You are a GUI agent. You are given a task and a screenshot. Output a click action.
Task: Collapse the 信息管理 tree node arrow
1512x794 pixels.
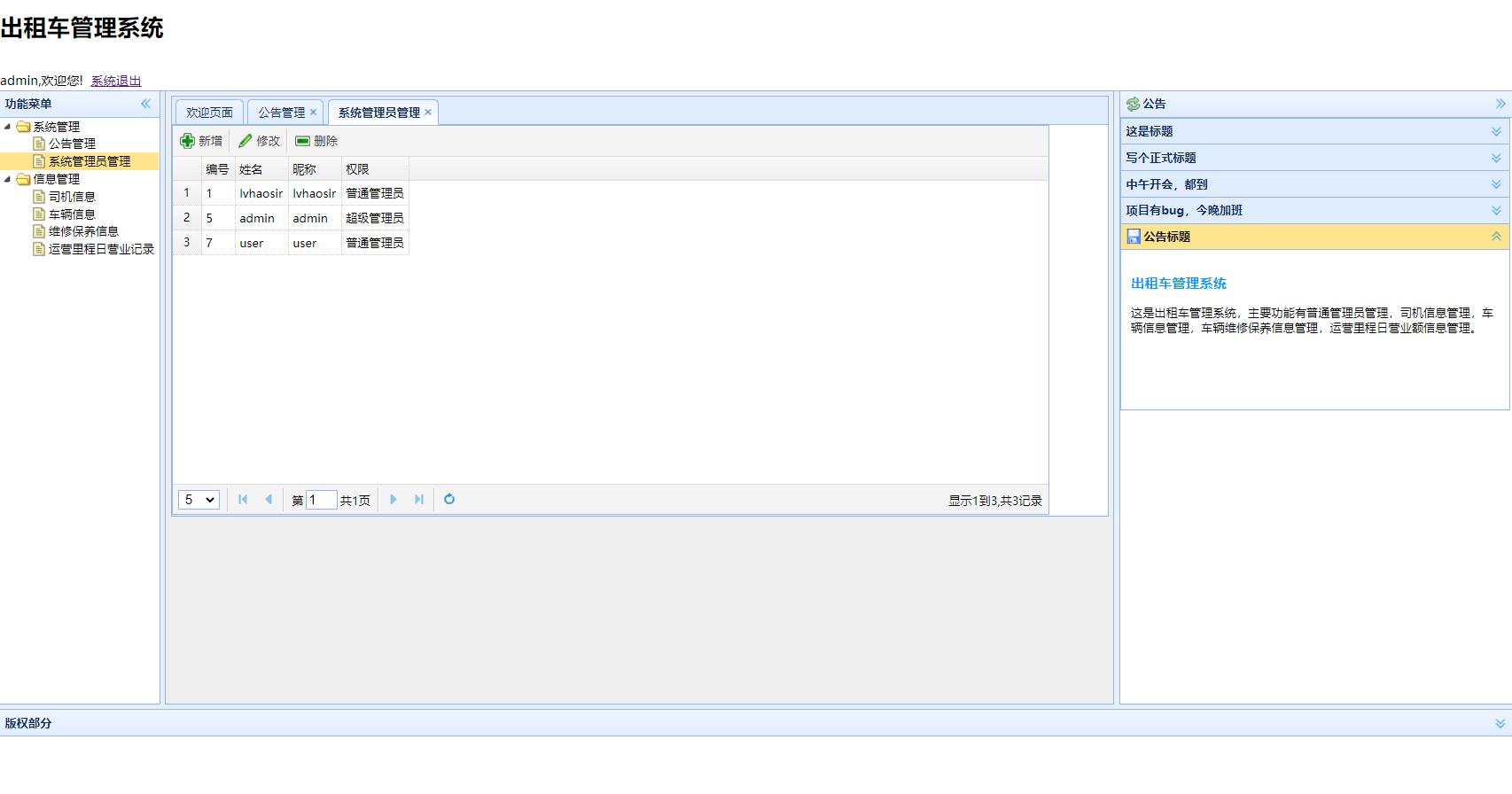(x=8, y=179)
